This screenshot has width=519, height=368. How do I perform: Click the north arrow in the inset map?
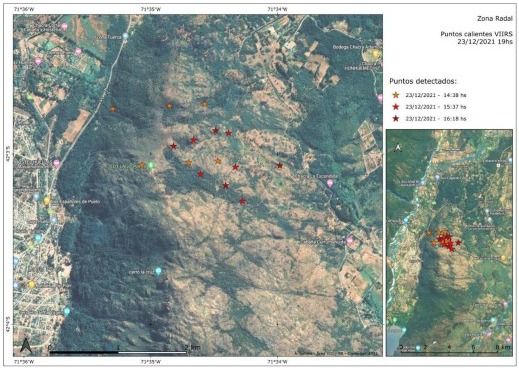coord(398,147)
